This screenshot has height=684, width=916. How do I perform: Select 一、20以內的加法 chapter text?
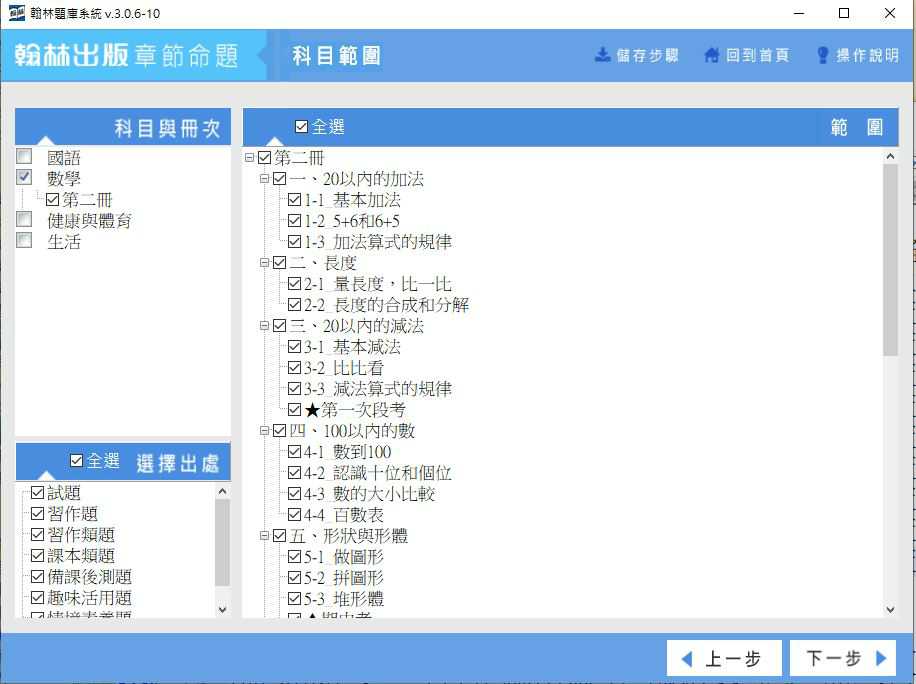point(356,179)
